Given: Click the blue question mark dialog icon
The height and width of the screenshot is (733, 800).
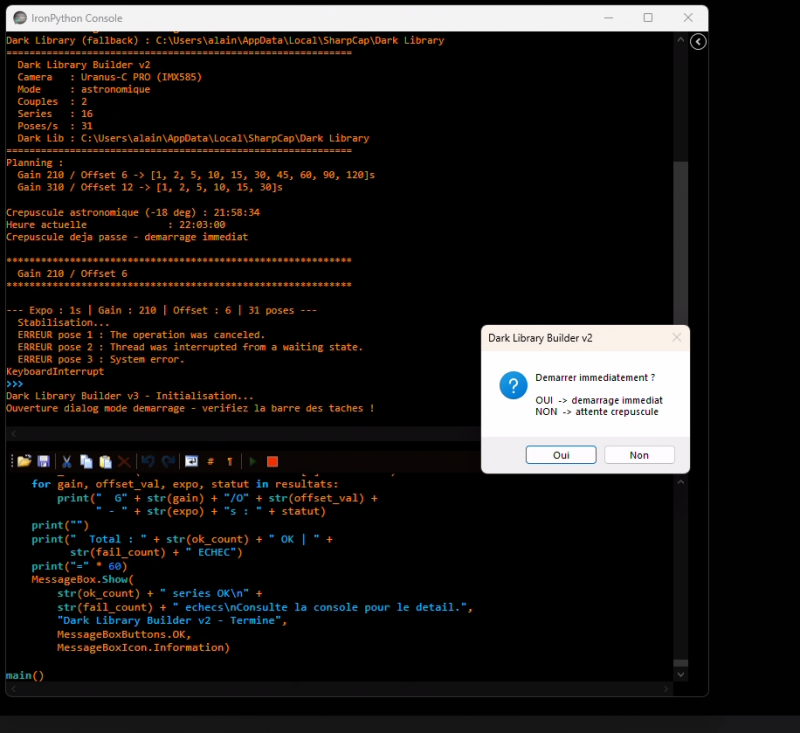Looking at the screenshot, I should (x=513, y=385).
